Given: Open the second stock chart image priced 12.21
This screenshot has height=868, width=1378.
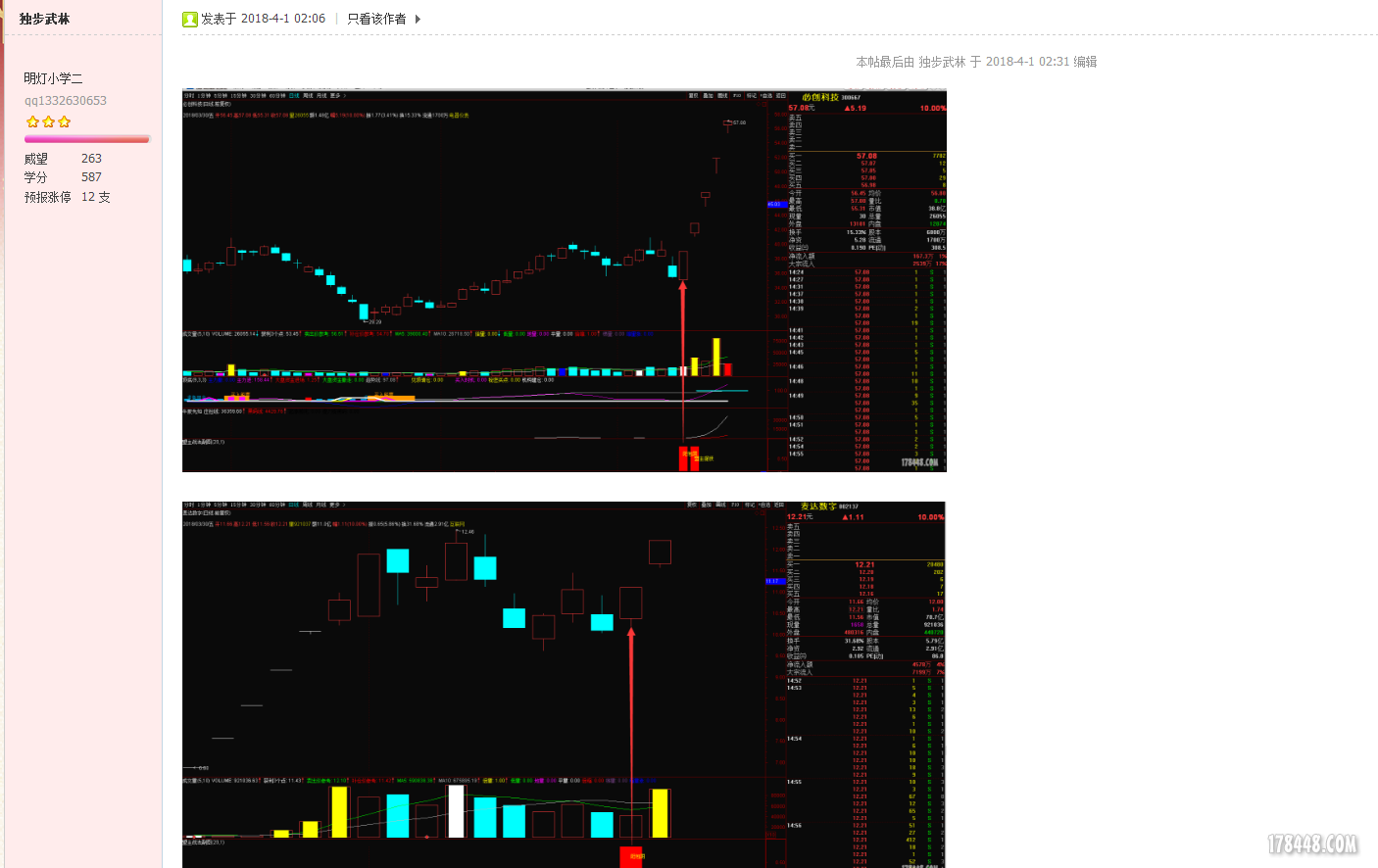Looking at the screenshot, I should tap(564, 685).
